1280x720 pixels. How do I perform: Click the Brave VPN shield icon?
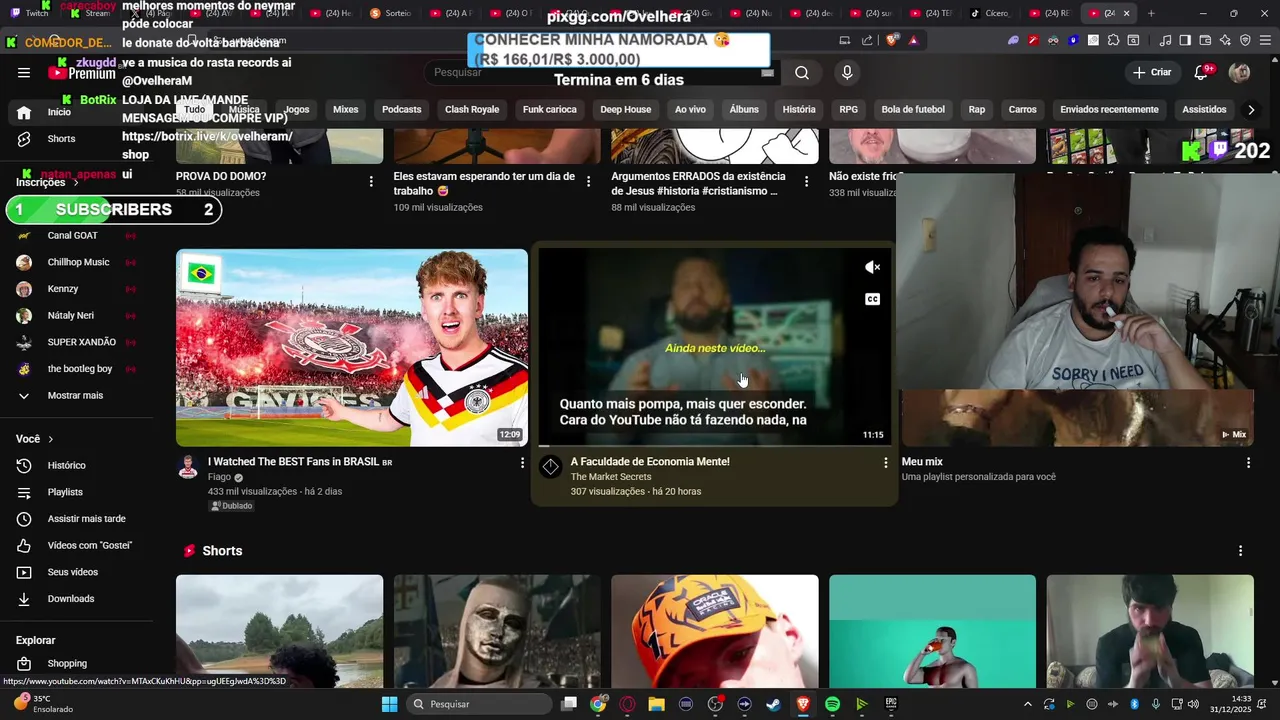coord(1245,40)
